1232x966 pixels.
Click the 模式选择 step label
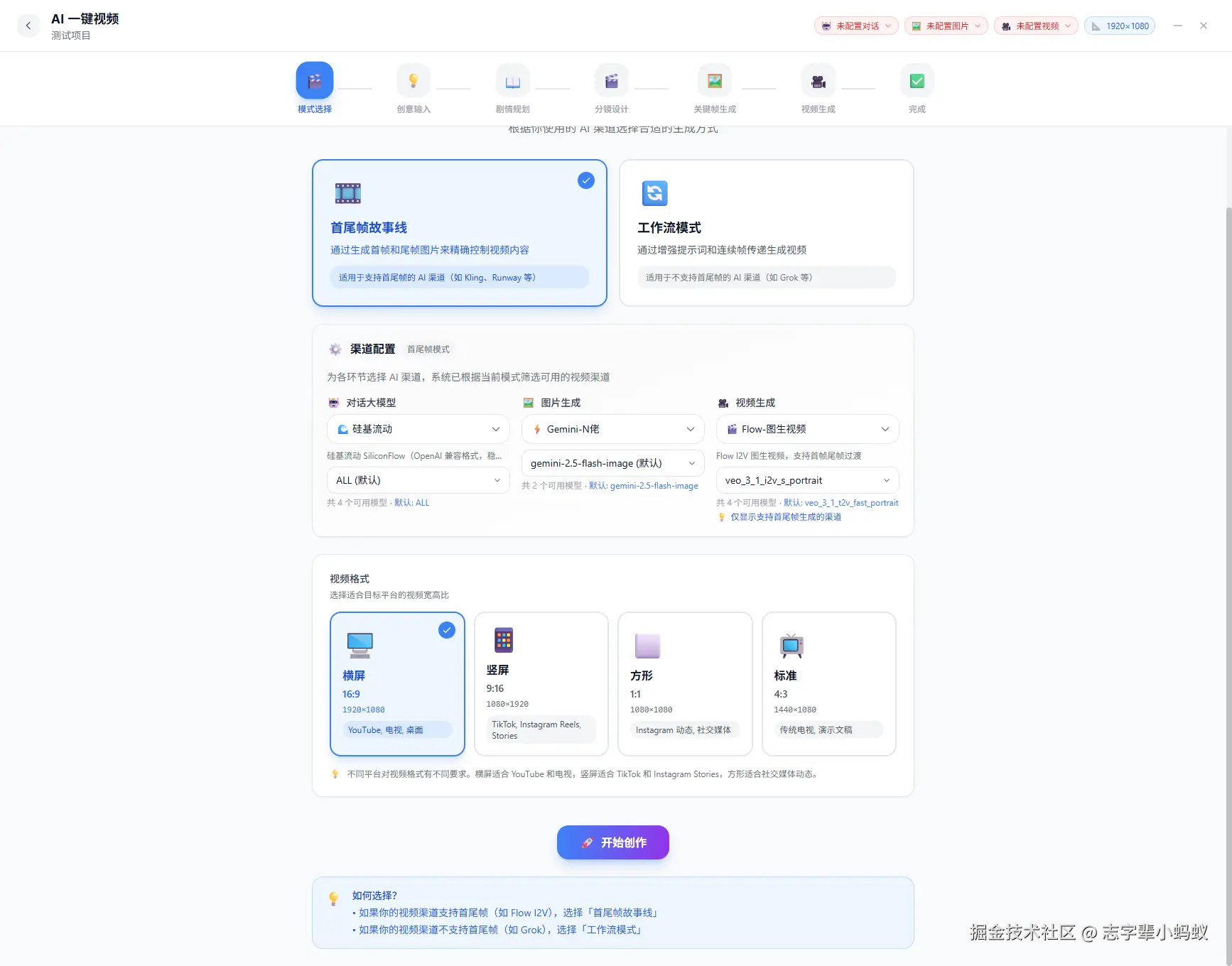click(315, 109)
